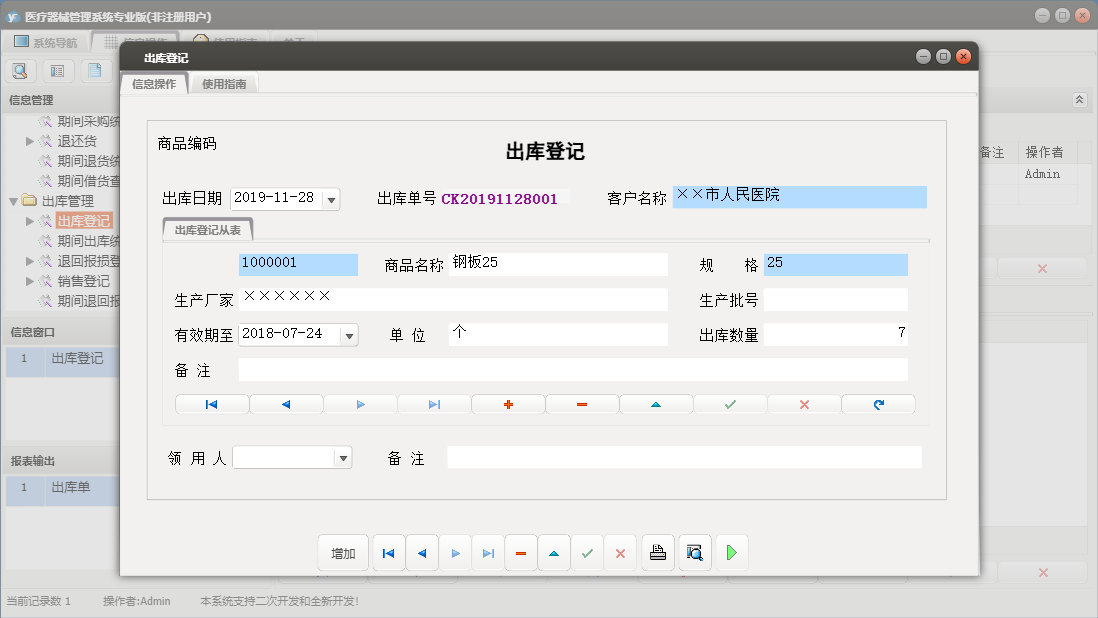This screenshot has height=618, width=1098.
Task: Click the green run arrow icon
Action: [x=731, y=552]
